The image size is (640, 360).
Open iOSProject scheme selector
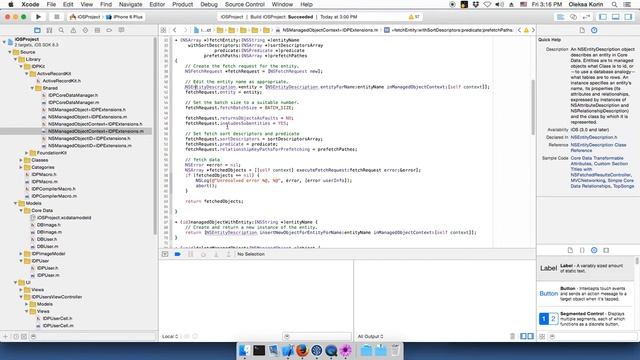click(x=85, y=17)
